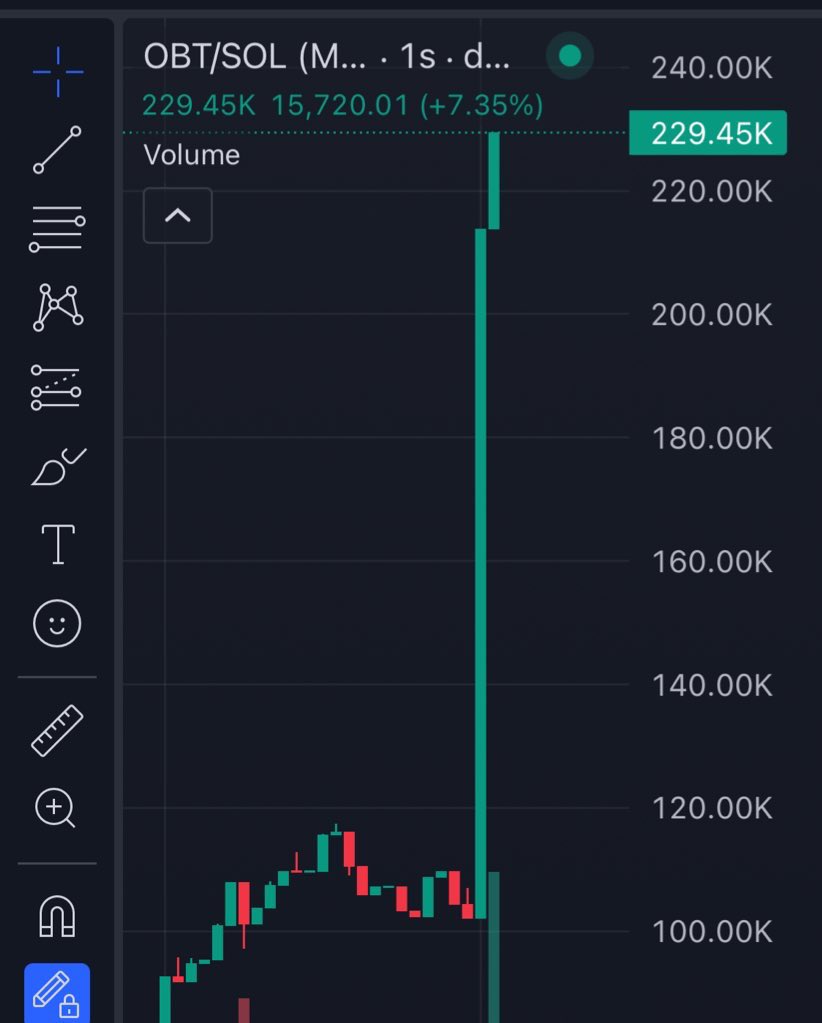Select the brush drawing tool
Image resolution: width=822 pixels, height=1023 pixels.
59,466
